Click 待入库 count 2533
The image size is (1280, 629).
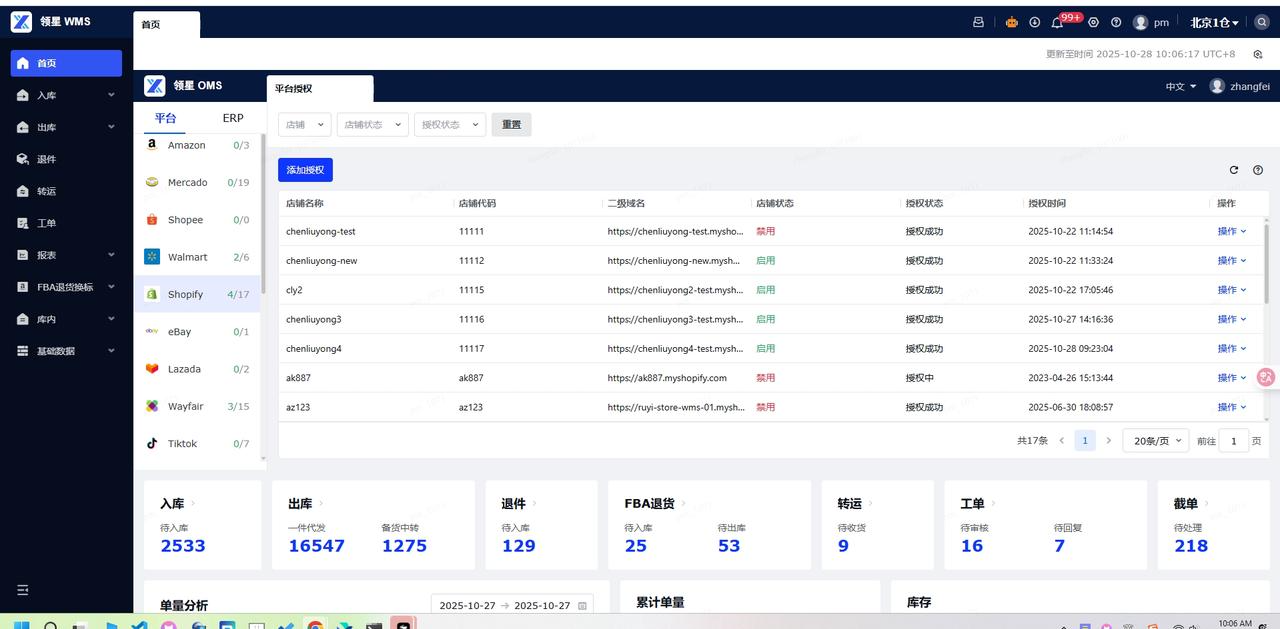(x=183, y=546)
